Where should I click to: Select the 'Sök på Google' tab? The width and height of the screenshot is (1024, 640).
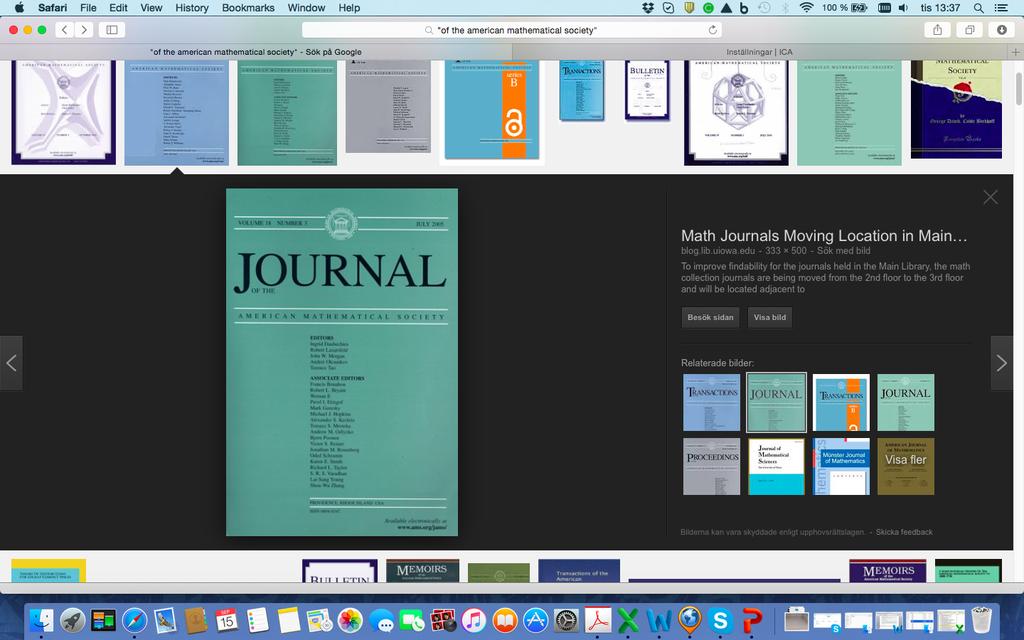(x=256, y=52)
